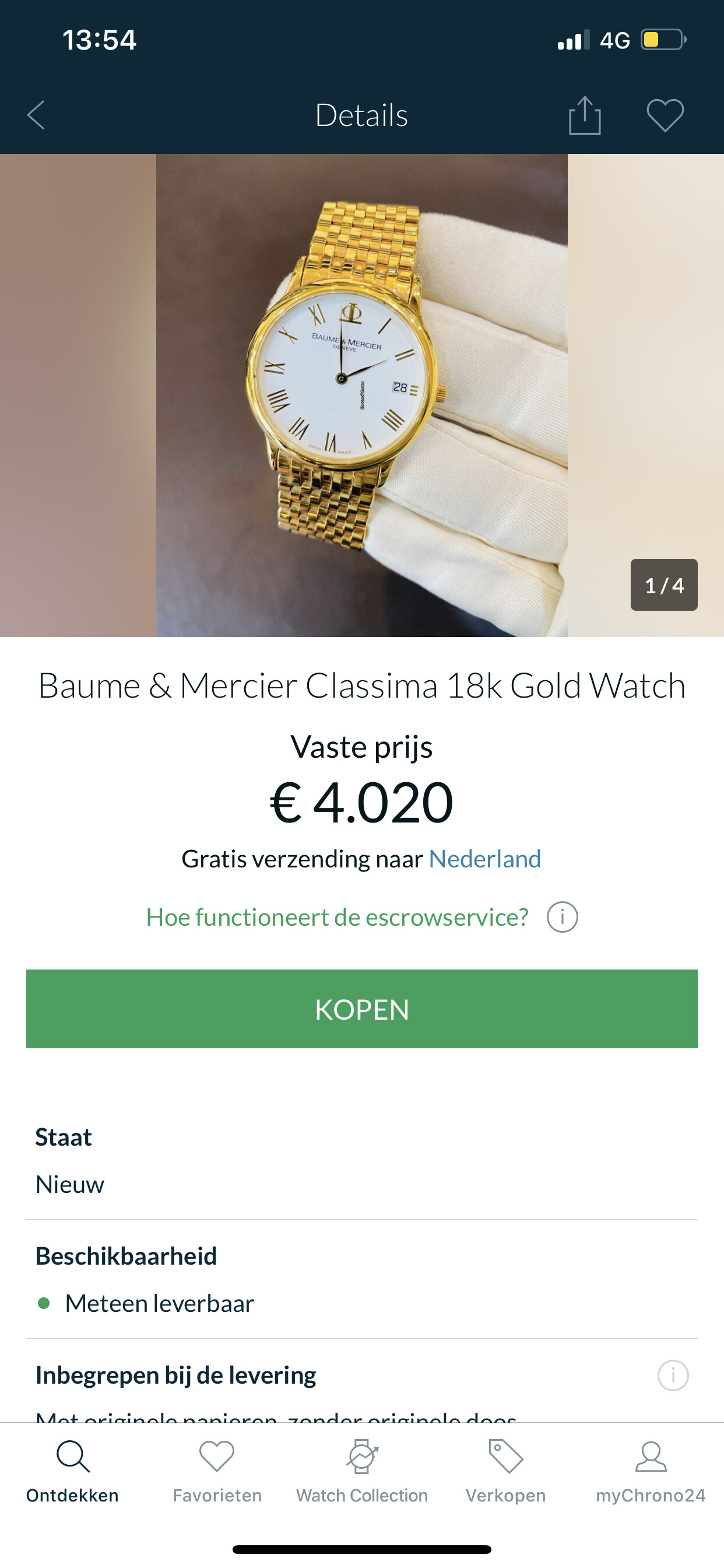Switch to the Favorieten tab

217,1471
